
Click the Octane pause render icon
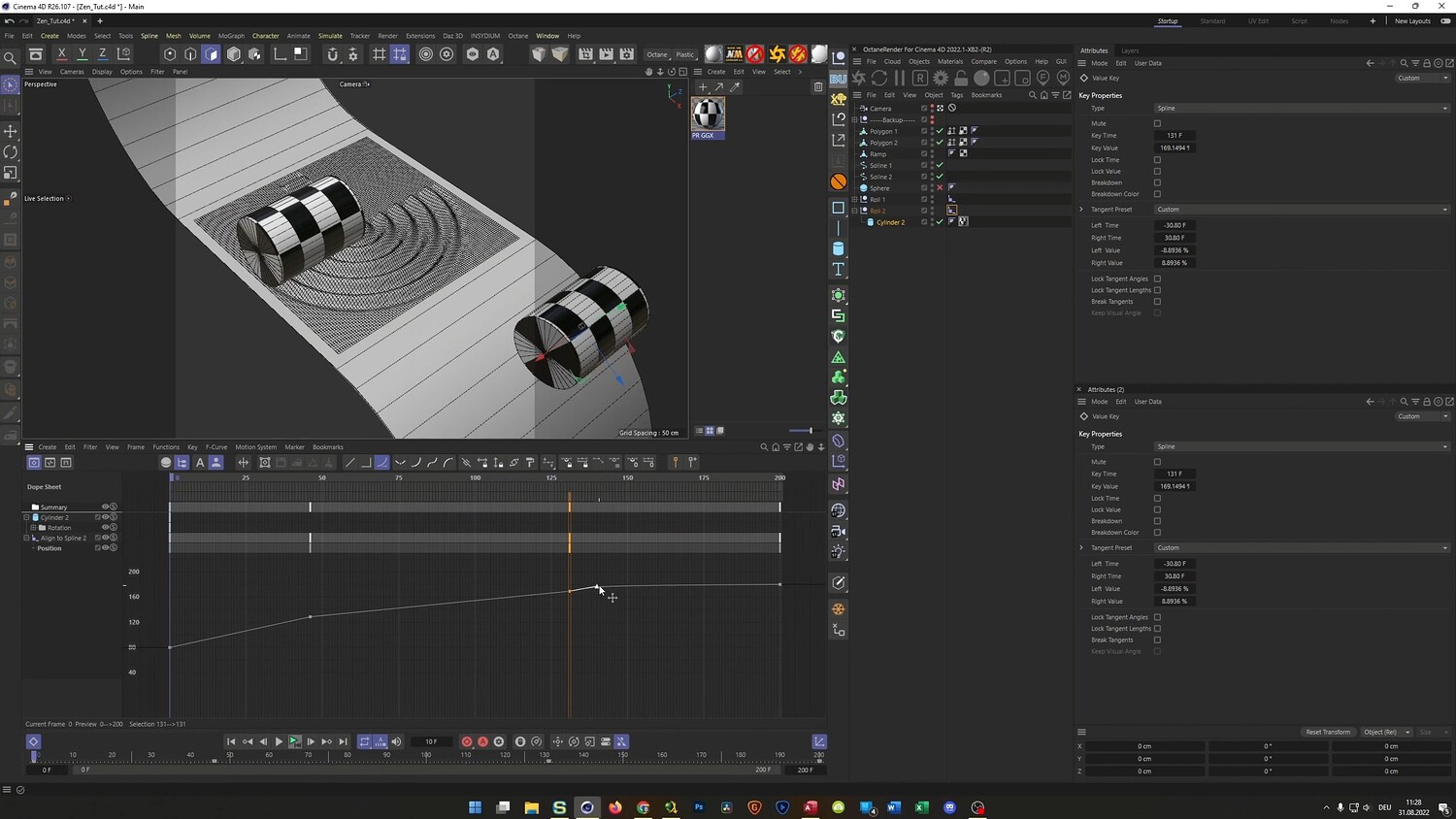(900, 78)
